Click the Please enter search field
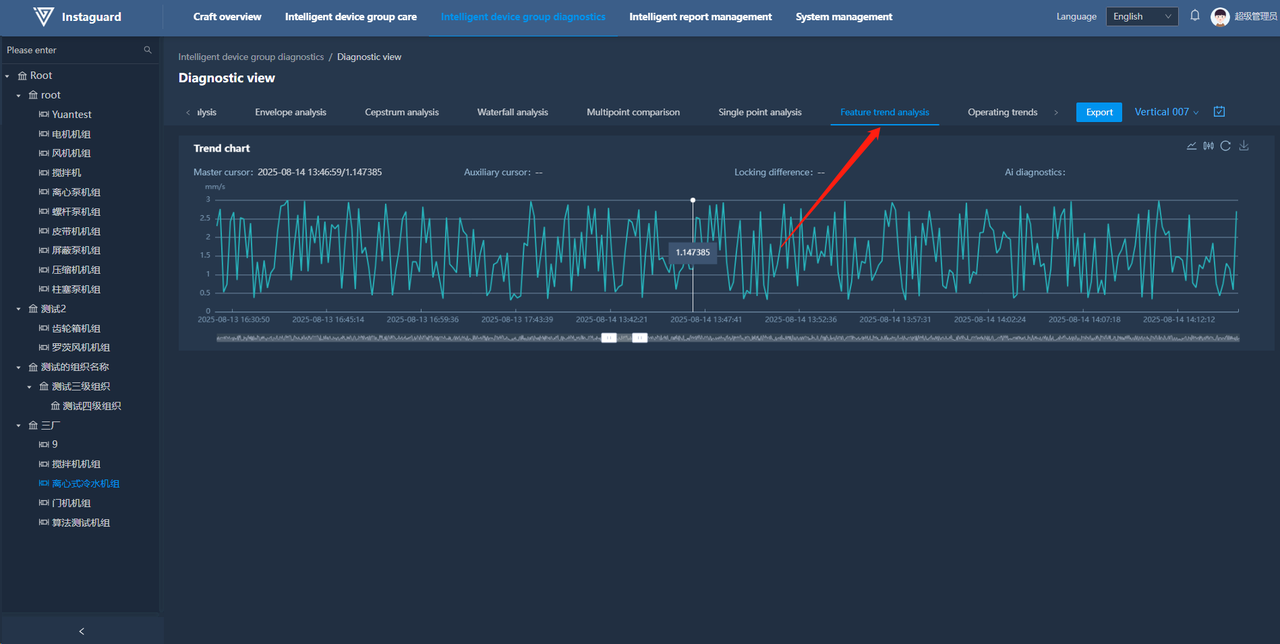 70,50
